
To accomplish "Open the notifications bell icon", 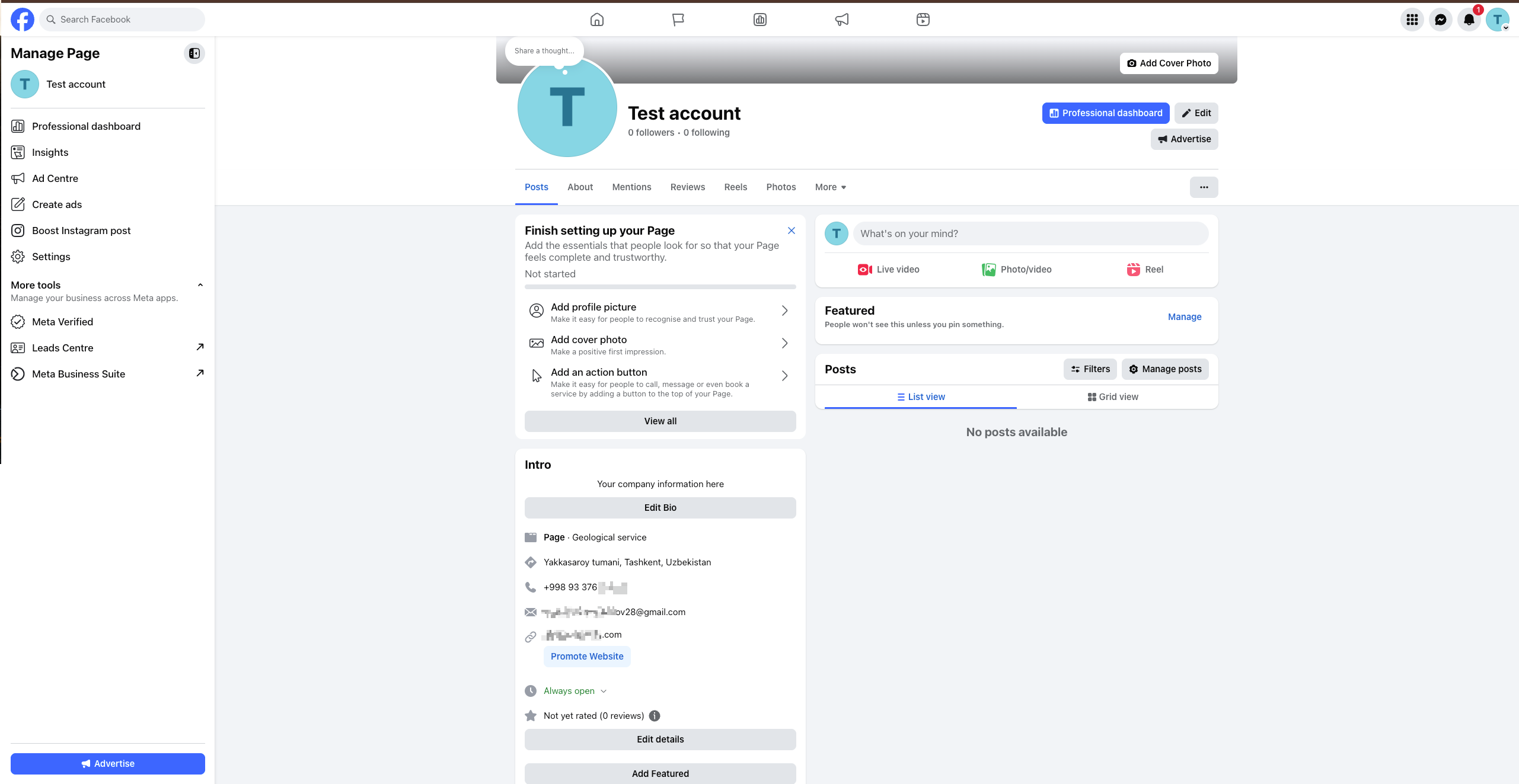I will 1469,20.
